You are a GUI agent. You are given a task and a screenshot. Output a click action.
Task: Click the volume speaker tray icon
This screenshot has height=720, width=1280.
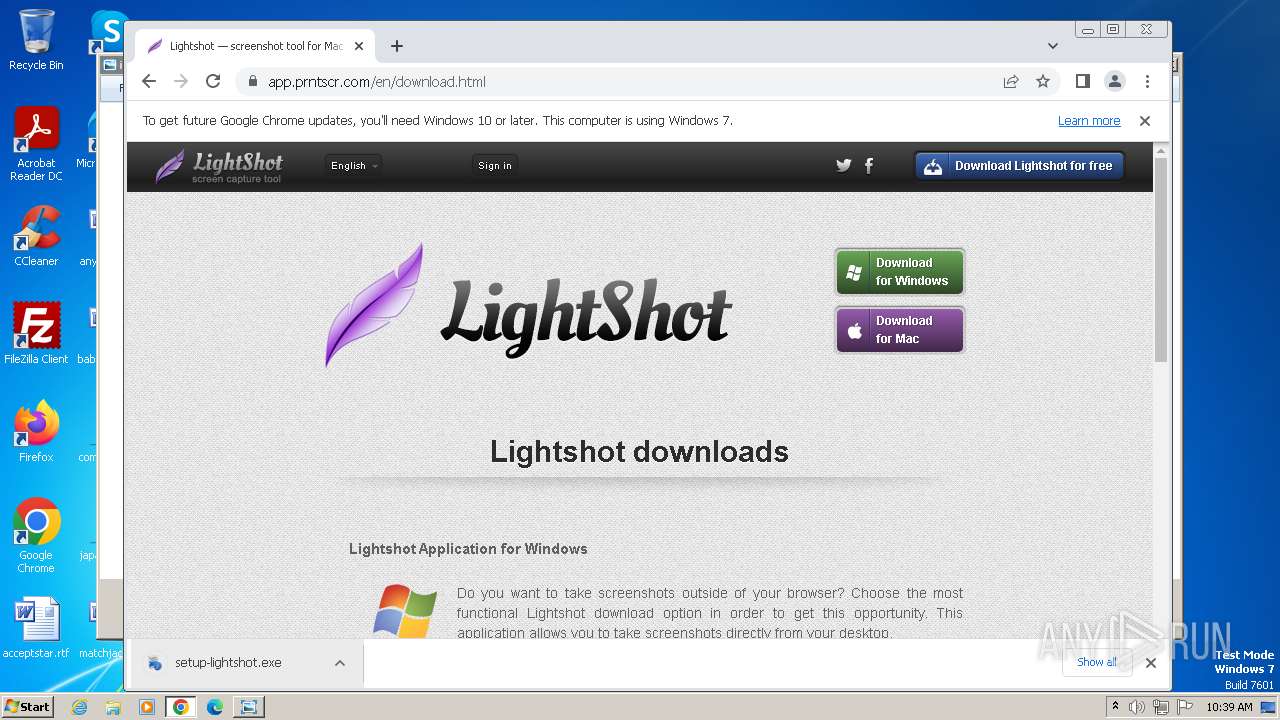[x=1137, y=707]
